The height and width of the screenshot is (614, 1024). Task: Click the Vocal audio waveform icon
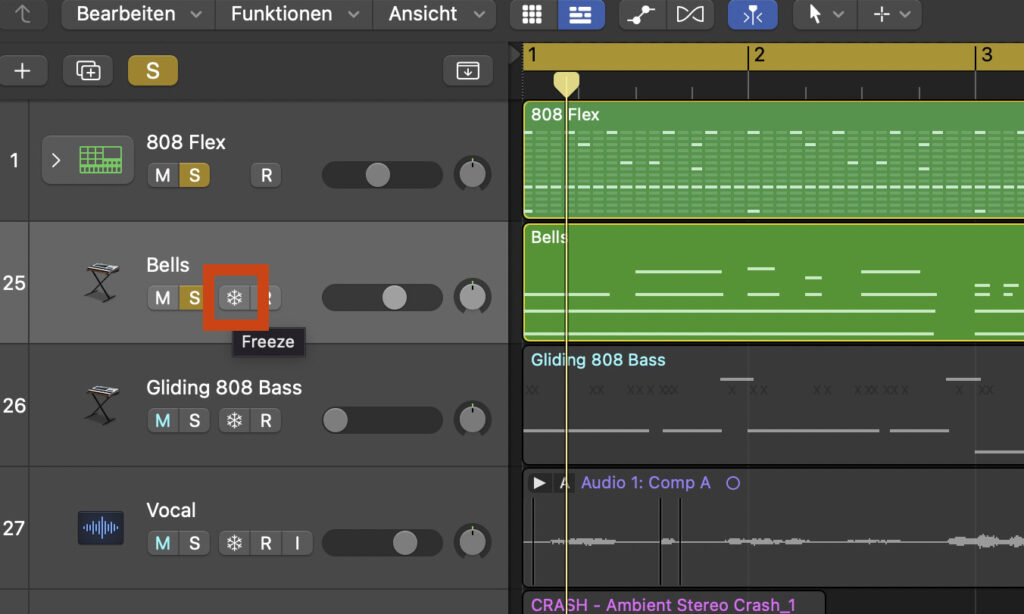(x=101, y=528)
